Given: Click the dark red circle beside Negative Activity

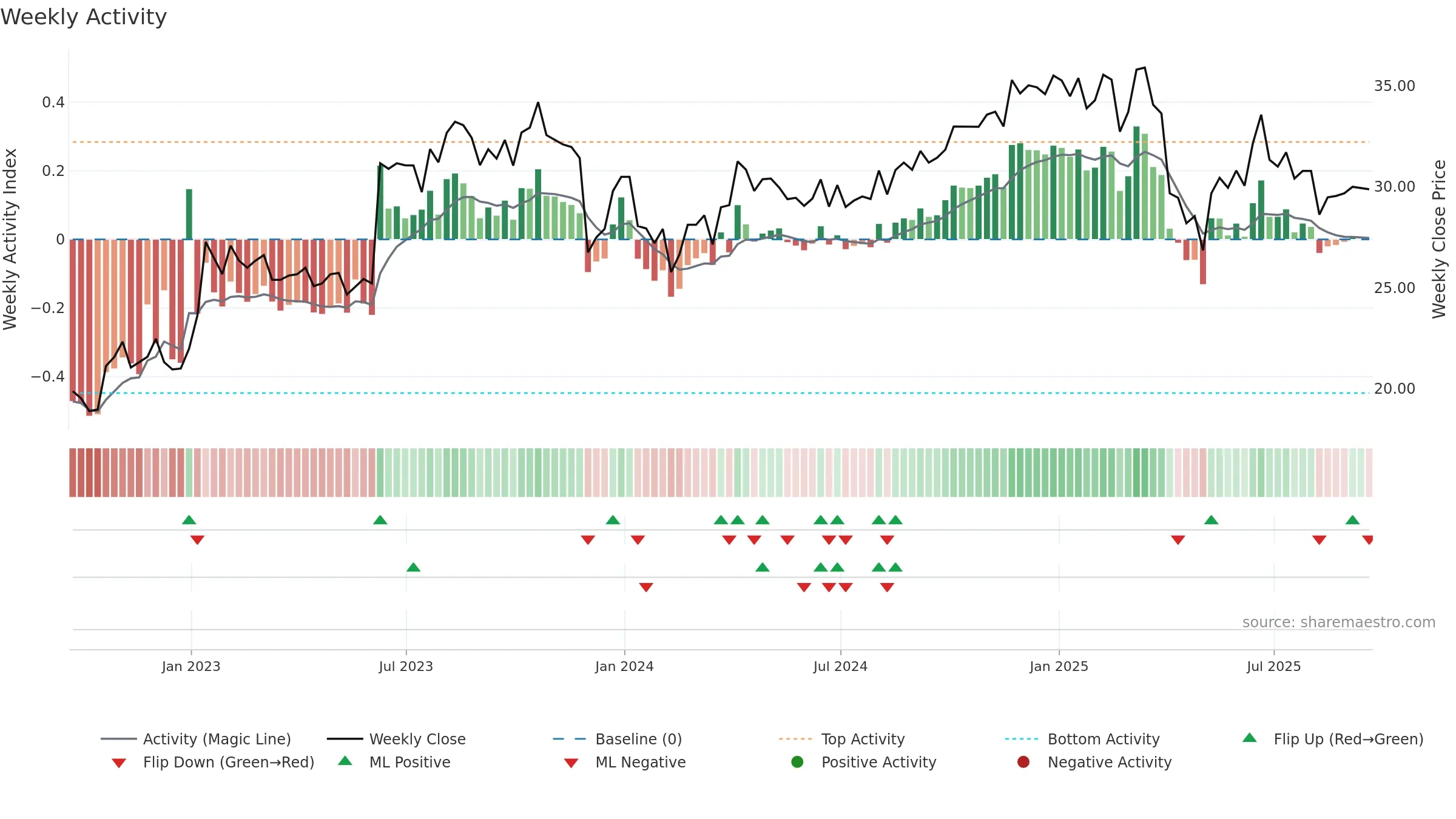Looking at the screenshot, I should pyautogui.click(x=1023, y=762).
